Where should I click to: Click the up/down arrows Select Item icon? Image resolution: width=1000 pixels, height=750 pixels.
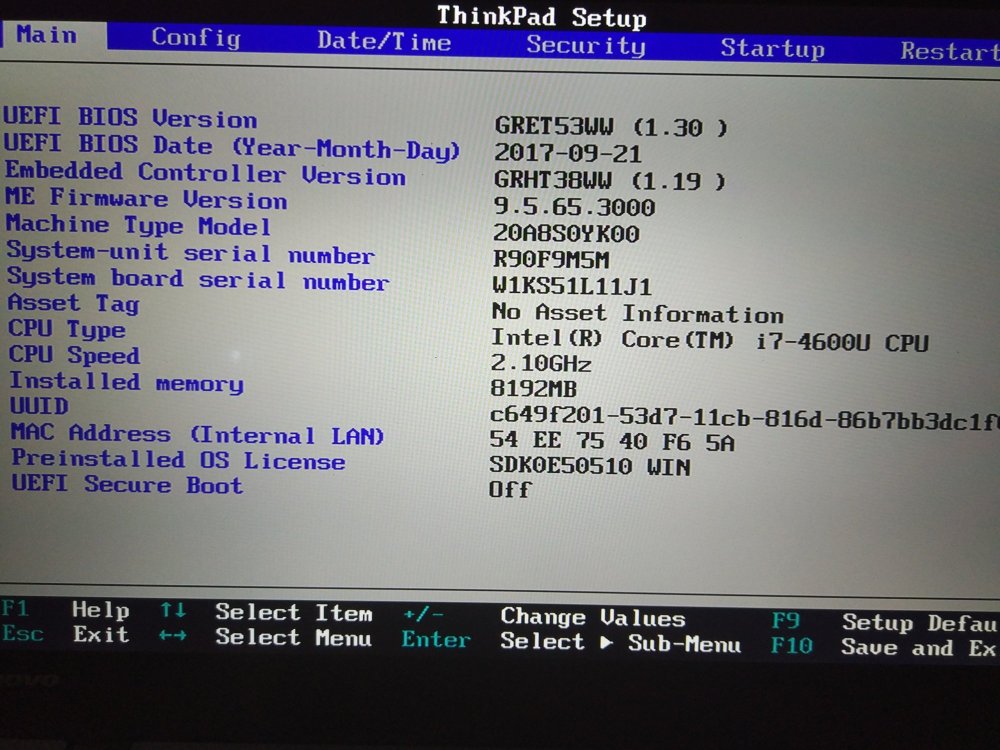click(173, 610)
